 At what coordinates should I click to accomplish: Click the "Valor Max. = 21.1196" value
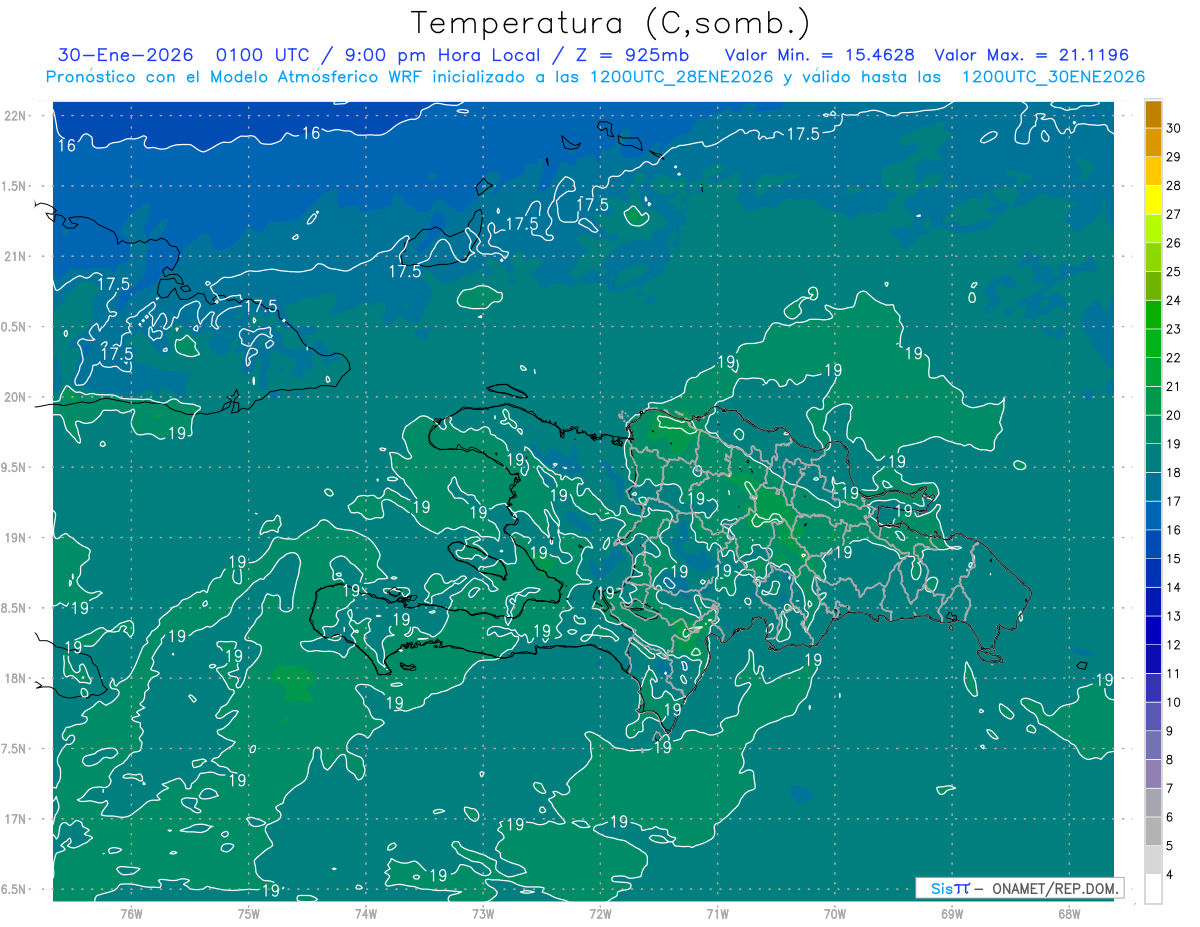coord(1032,55)
